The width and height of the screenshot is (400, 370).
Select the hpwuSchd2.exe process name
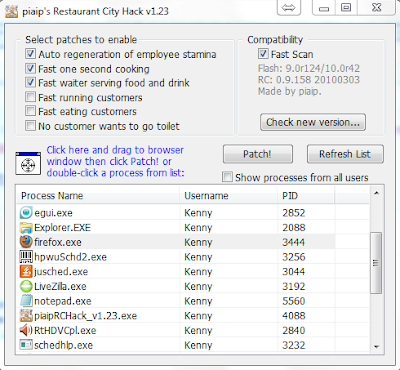tap(70, 257)
